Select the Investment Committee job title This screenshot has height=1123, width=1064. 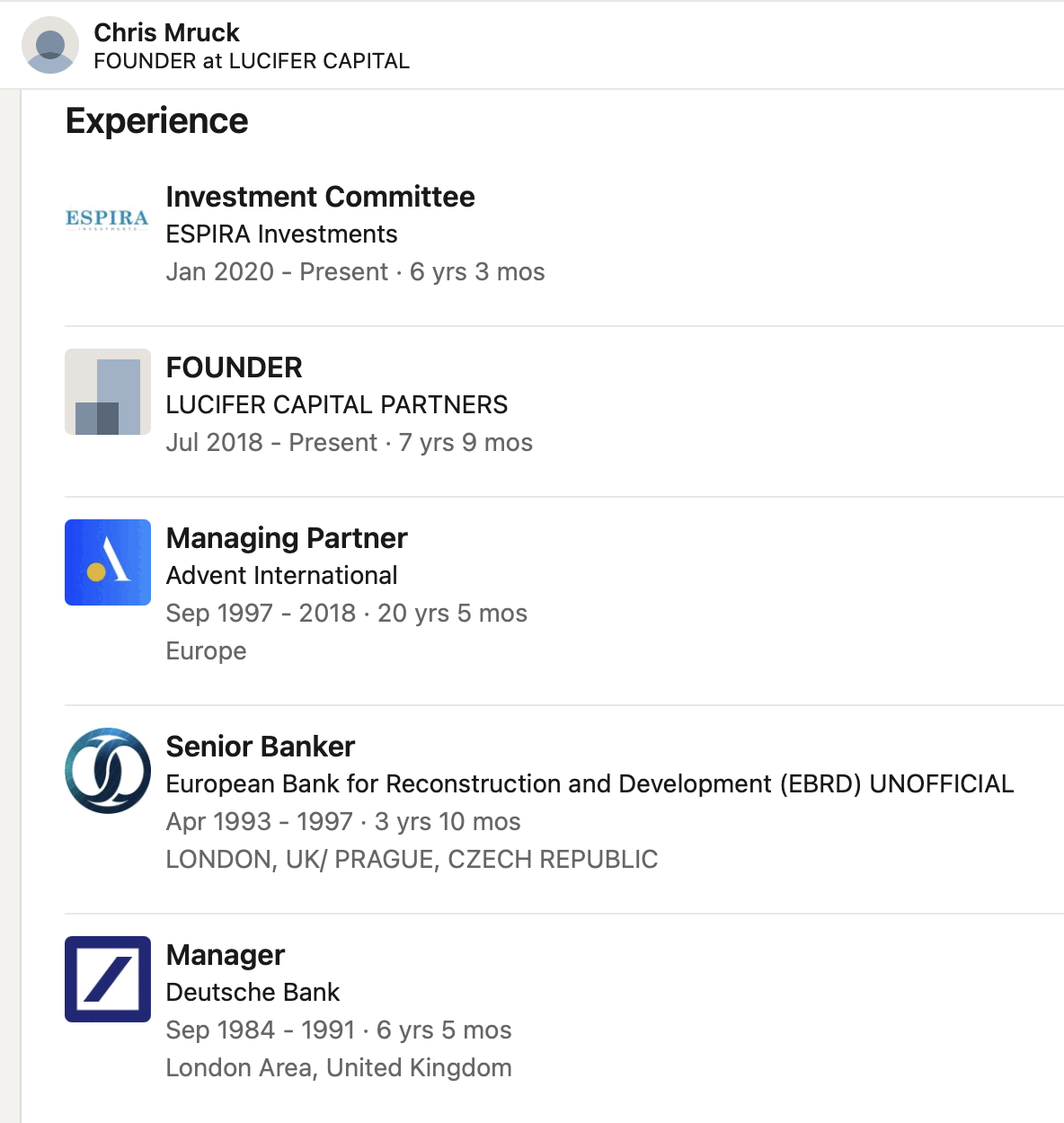[x=320, y=197]
